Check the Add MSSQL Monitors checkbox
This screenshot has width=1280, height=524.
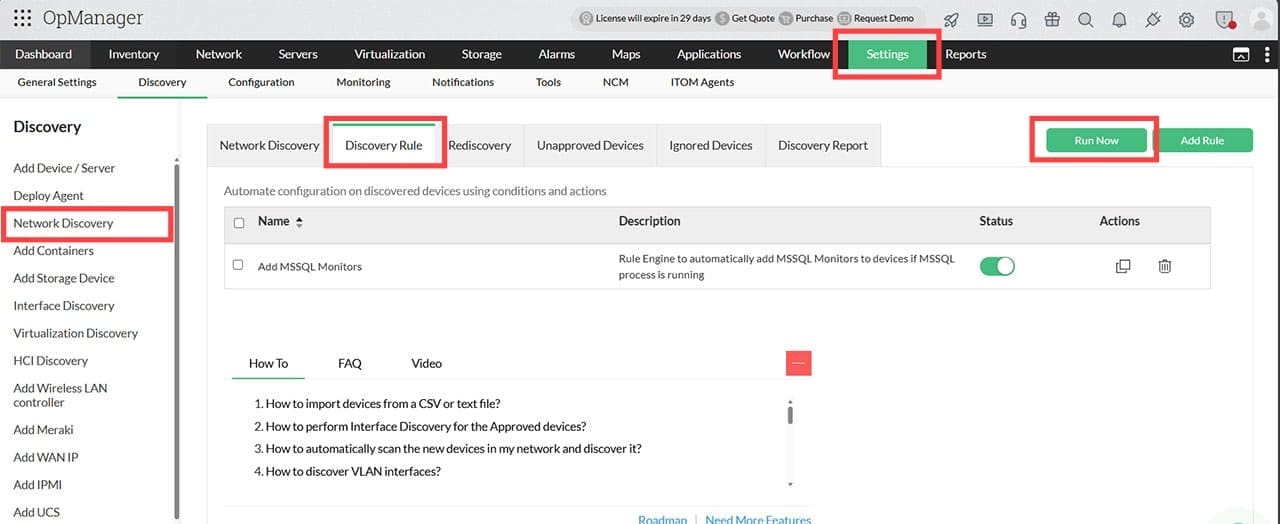pos(238,265)
